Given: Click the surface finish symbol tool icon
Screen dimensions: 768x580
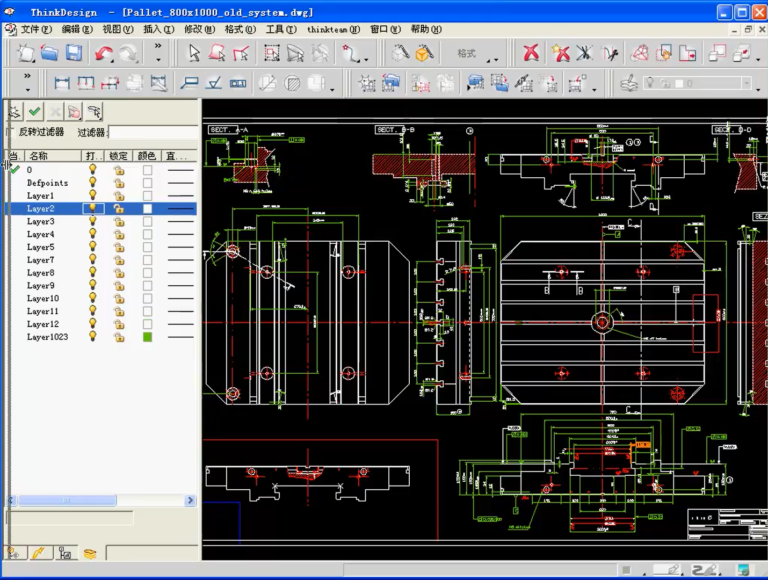Looking at the screenshot, I should tap(214, 83).
